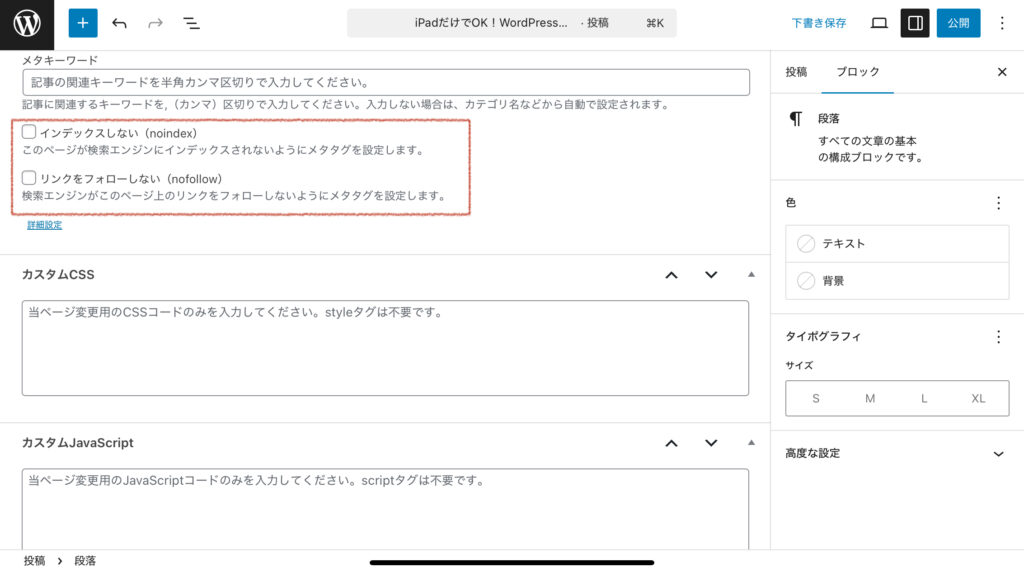Open the タイポグラフィ panel options menu
The width and height of the screenshot is (1024, 572).
tap(998, 337)
